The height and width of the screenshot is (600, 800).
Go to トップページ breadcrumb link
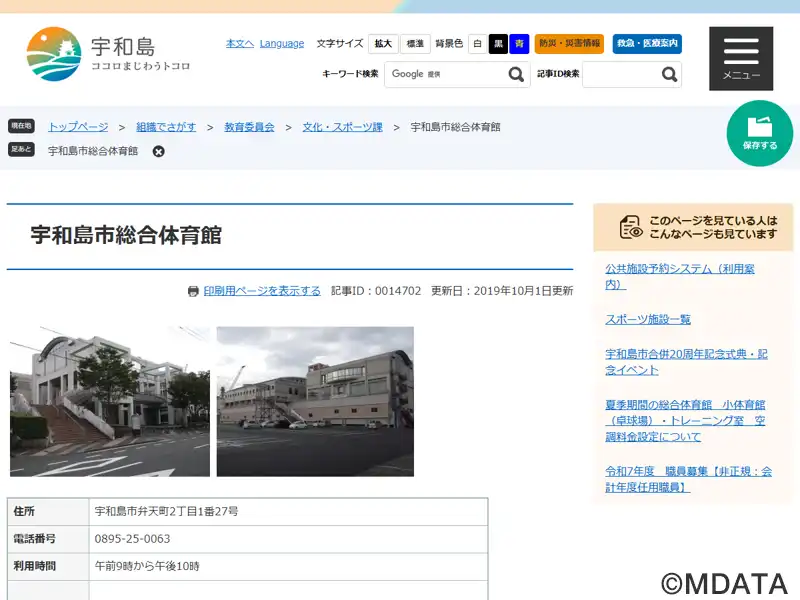tap(78, 127)
